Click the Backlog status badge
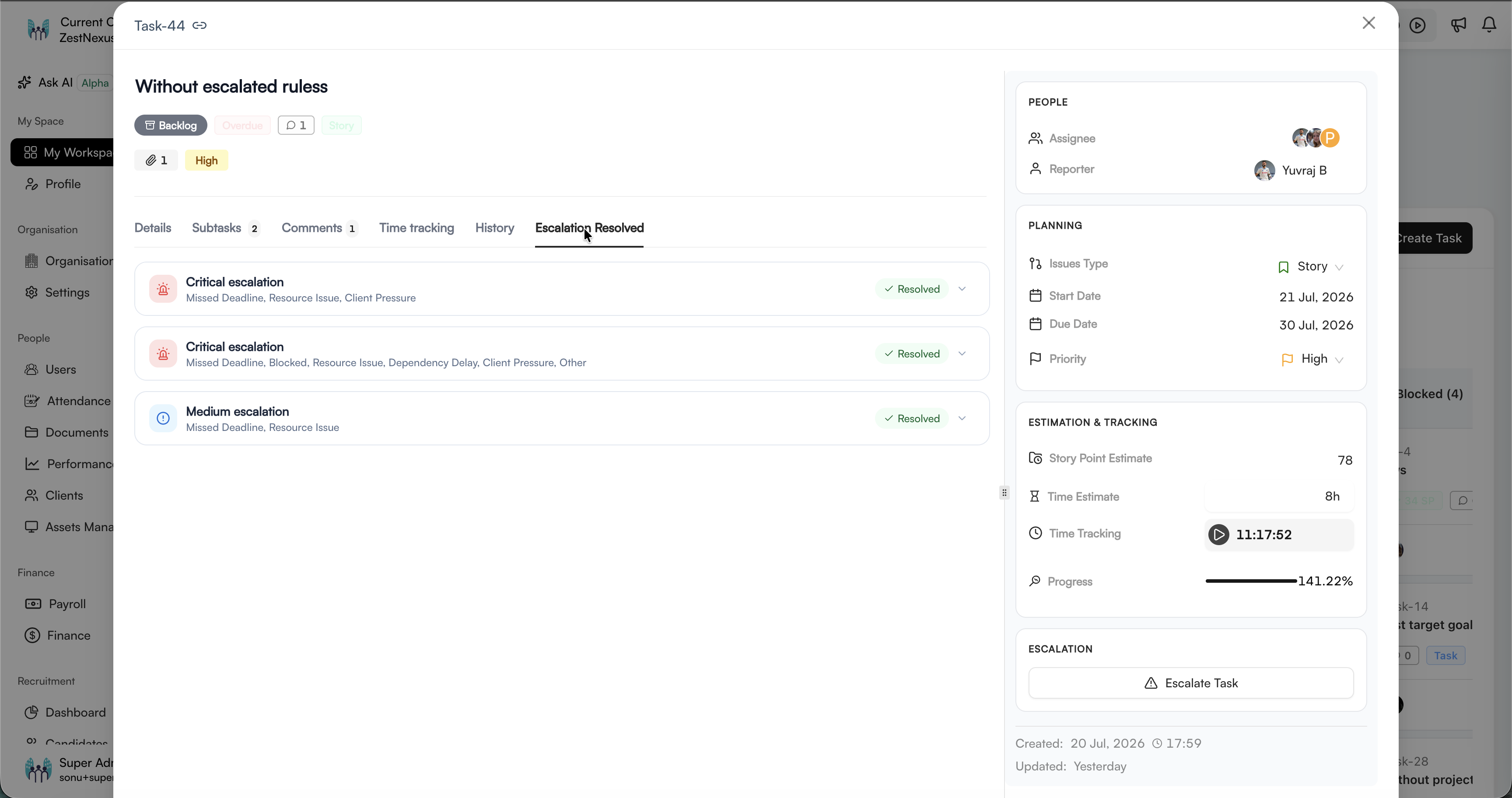Image resolution: width=1512 pixels, height=798 pixels. [171, 125]
